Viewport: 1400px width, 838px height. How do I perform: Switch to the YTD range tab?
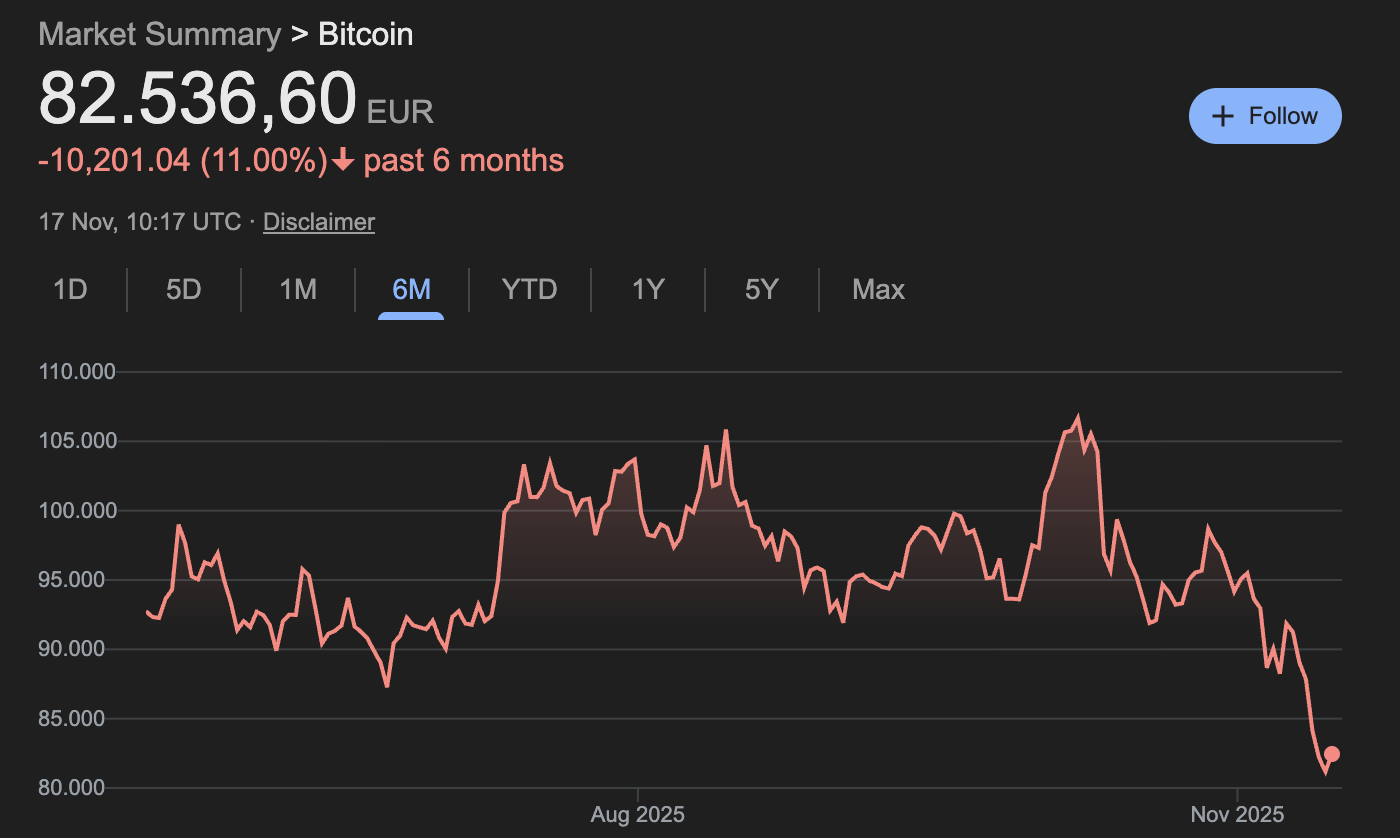(529, 290)
